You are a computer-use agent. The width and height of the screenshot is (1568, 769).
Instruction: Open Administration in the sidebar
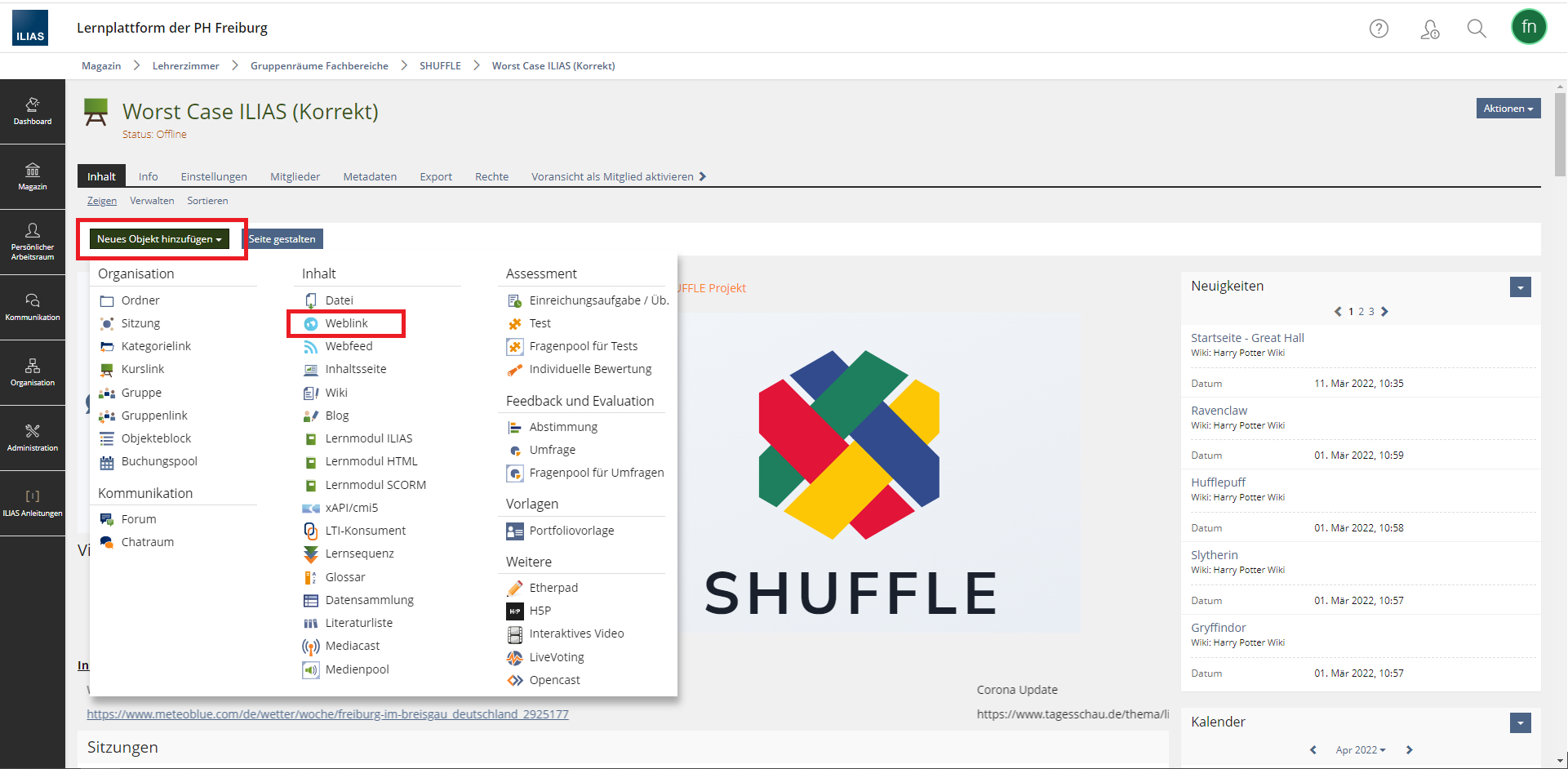[x=33, y=438]
